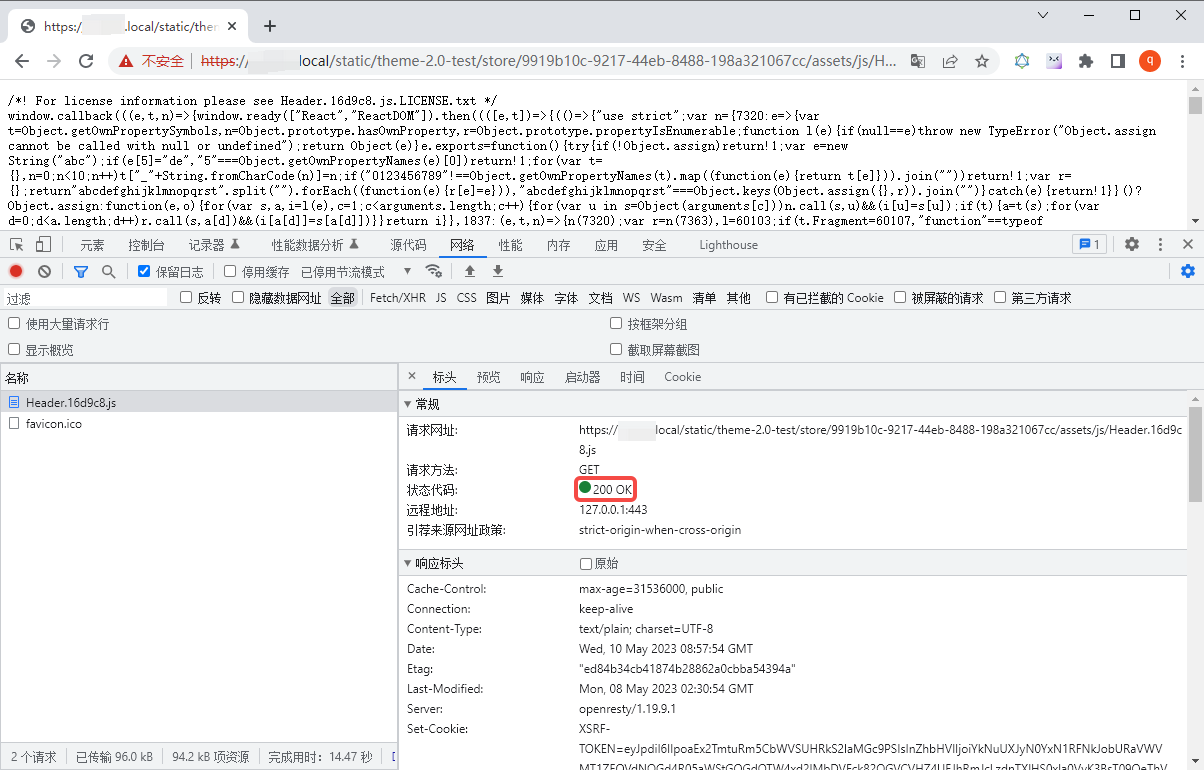Viewport: 1204px width, 770px height.
Task: Click the orange profile avatar
Action: (x=1150, y=61)
